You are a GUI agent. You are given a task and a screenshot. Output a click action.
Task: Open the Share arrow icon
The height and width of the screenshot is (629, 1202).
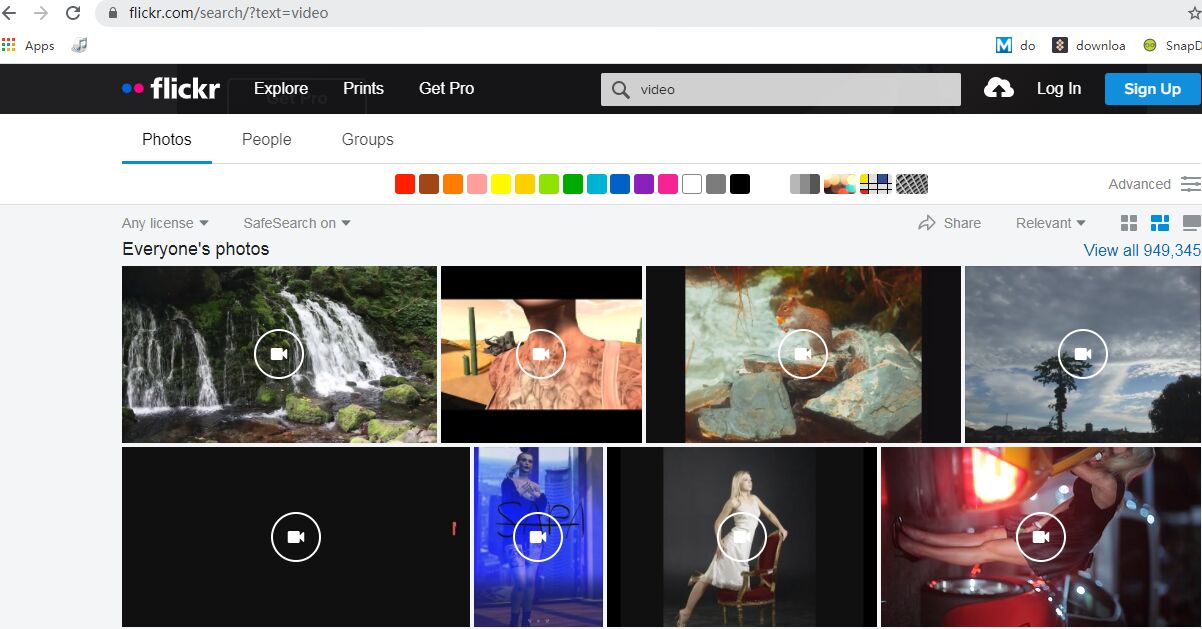[927, 223]
